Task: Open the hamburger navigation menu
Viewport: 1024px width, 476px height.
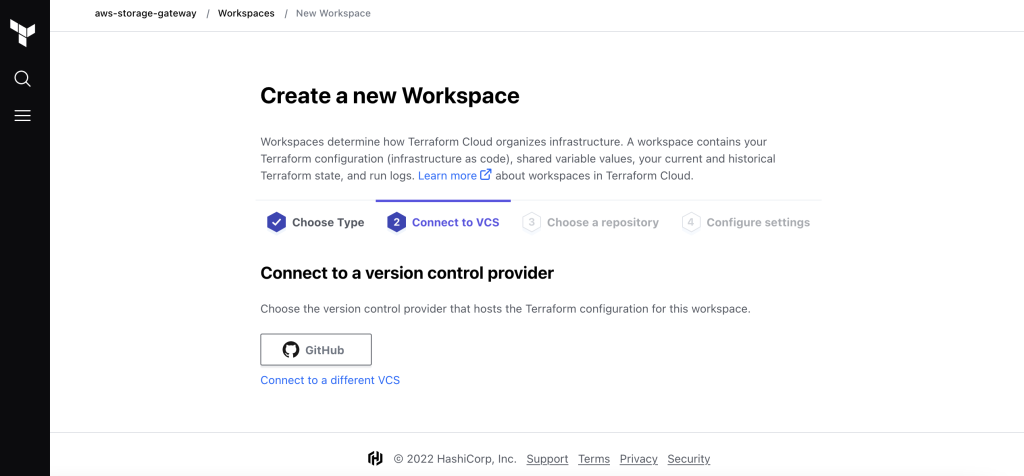Action: [x=22, y=116]
